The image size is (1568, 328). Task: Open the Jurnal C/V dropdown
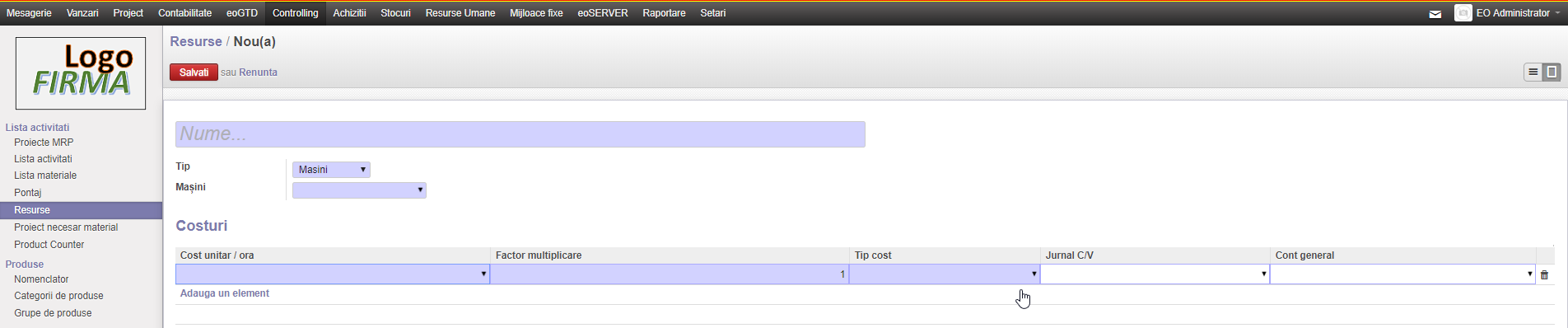1155,274
